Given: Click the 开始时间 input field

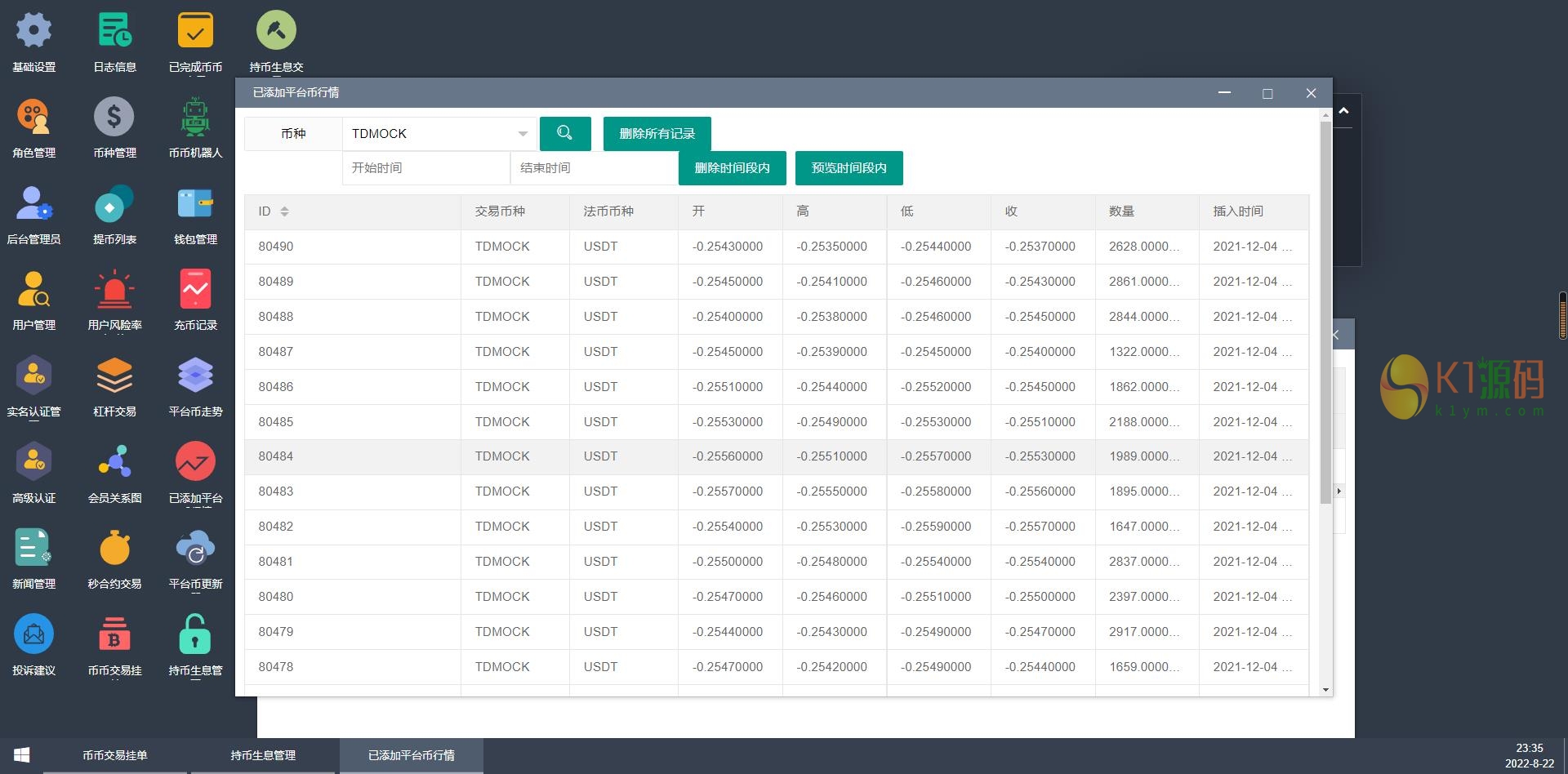Looking at the screenshot, I should (425, 168).
